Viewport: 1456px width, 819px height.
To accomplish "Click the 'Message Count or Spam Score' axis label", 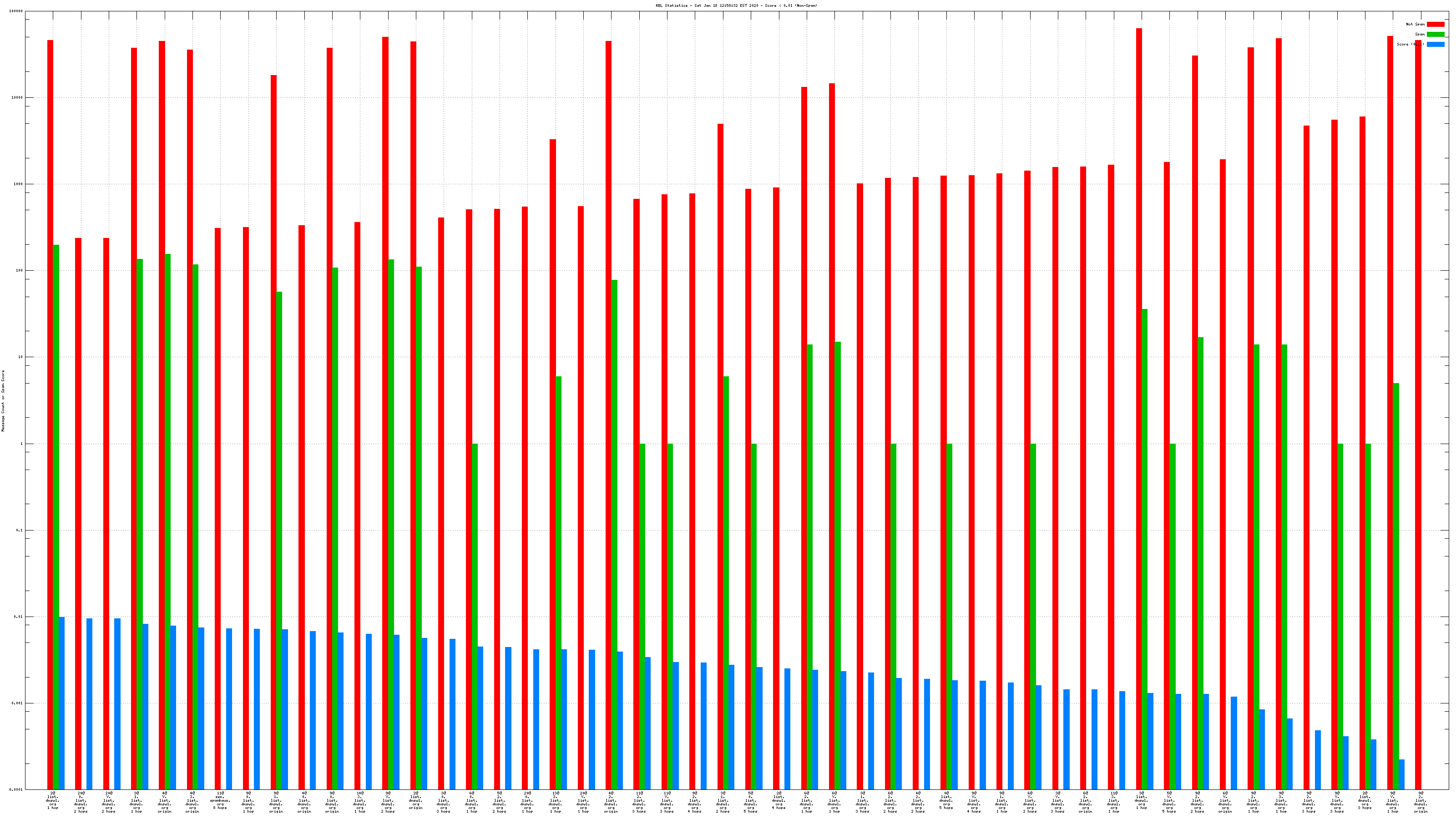I will click(3, 401).
